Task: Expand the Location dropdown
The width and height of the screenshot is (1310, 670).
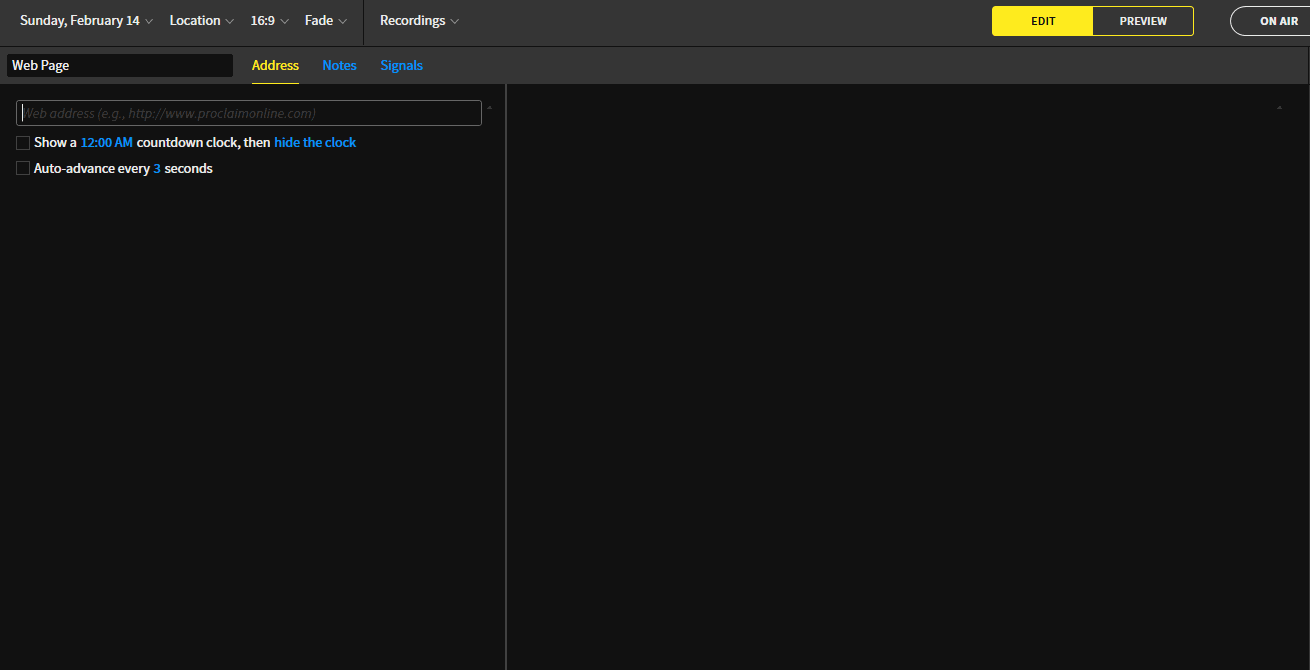Action: point(201,21)
